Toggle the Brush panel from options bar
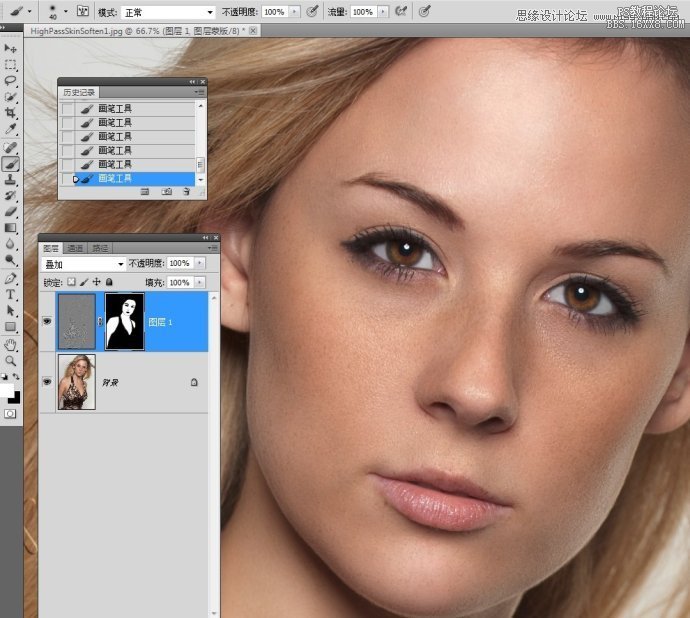 coord(83,11)
